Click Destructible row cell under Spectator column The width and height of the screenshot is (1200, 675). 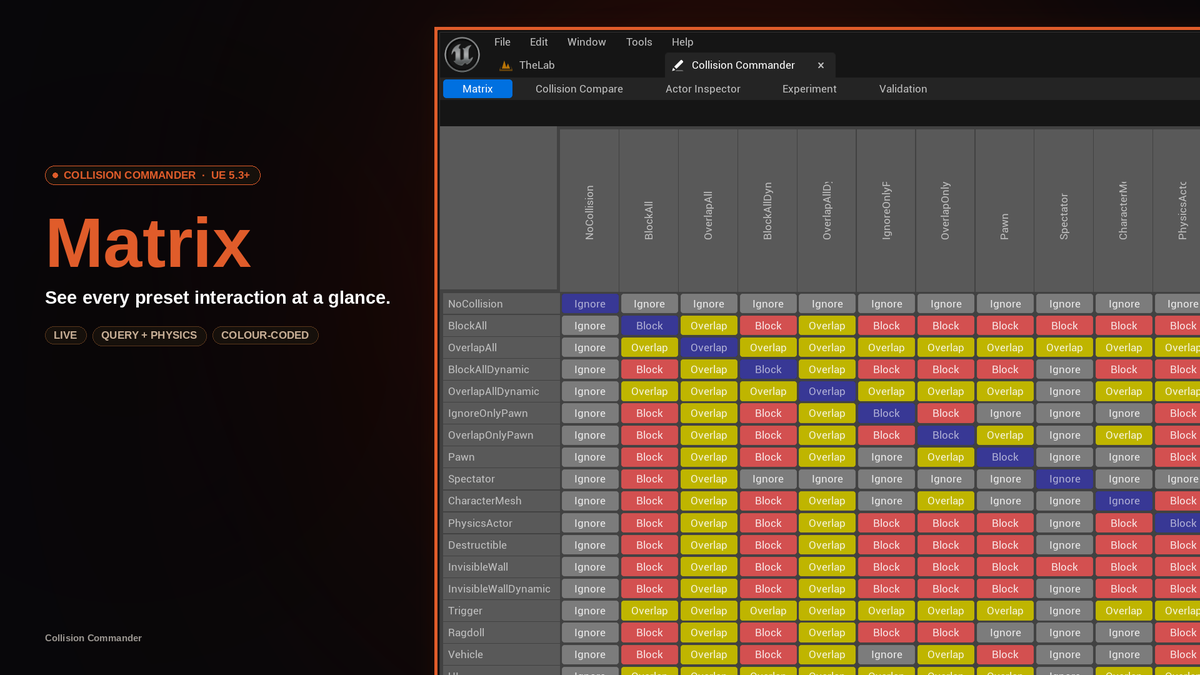[1064, 545]
